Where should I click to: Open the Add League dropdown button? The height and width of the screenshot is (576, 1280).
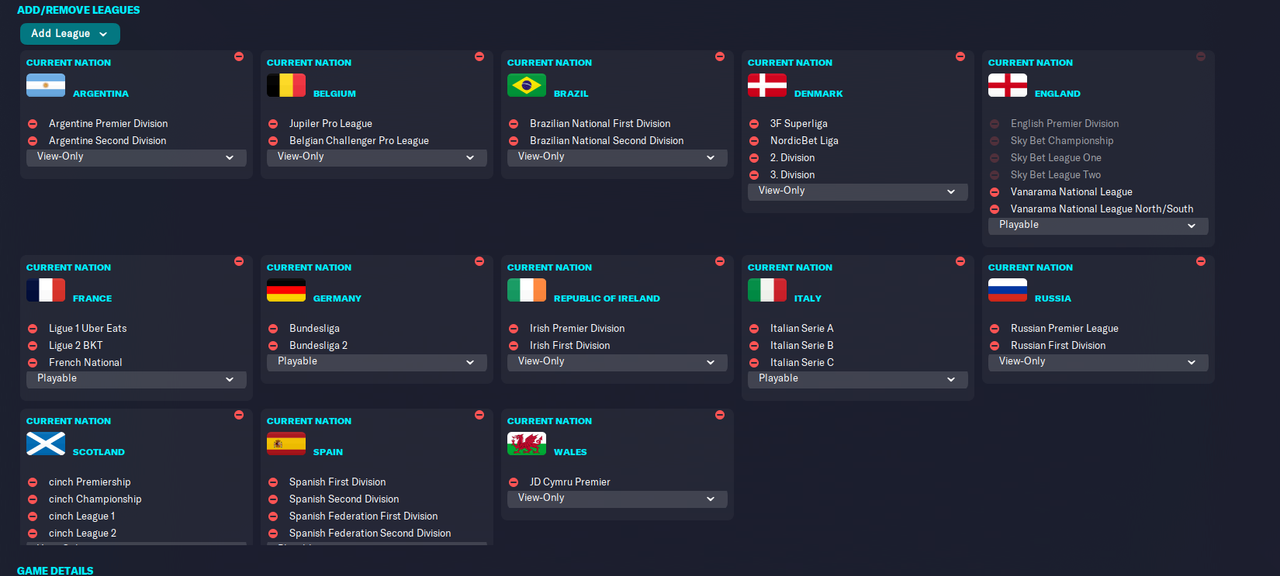point(70,34)
